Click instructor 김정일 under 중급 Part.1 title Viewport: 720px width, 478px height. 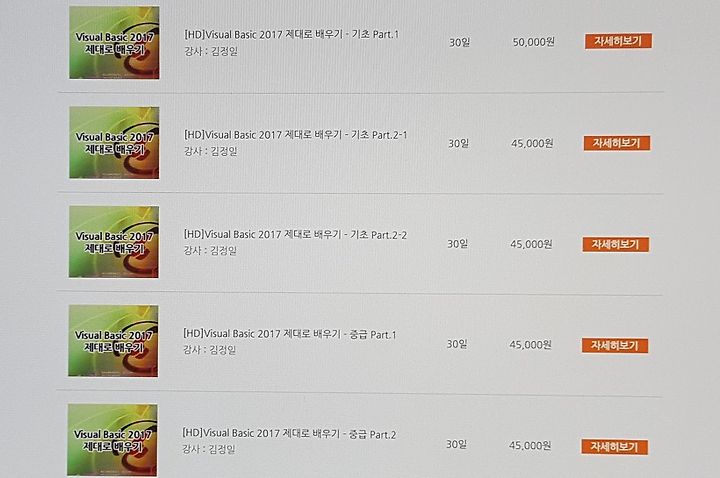coord(209,350)
